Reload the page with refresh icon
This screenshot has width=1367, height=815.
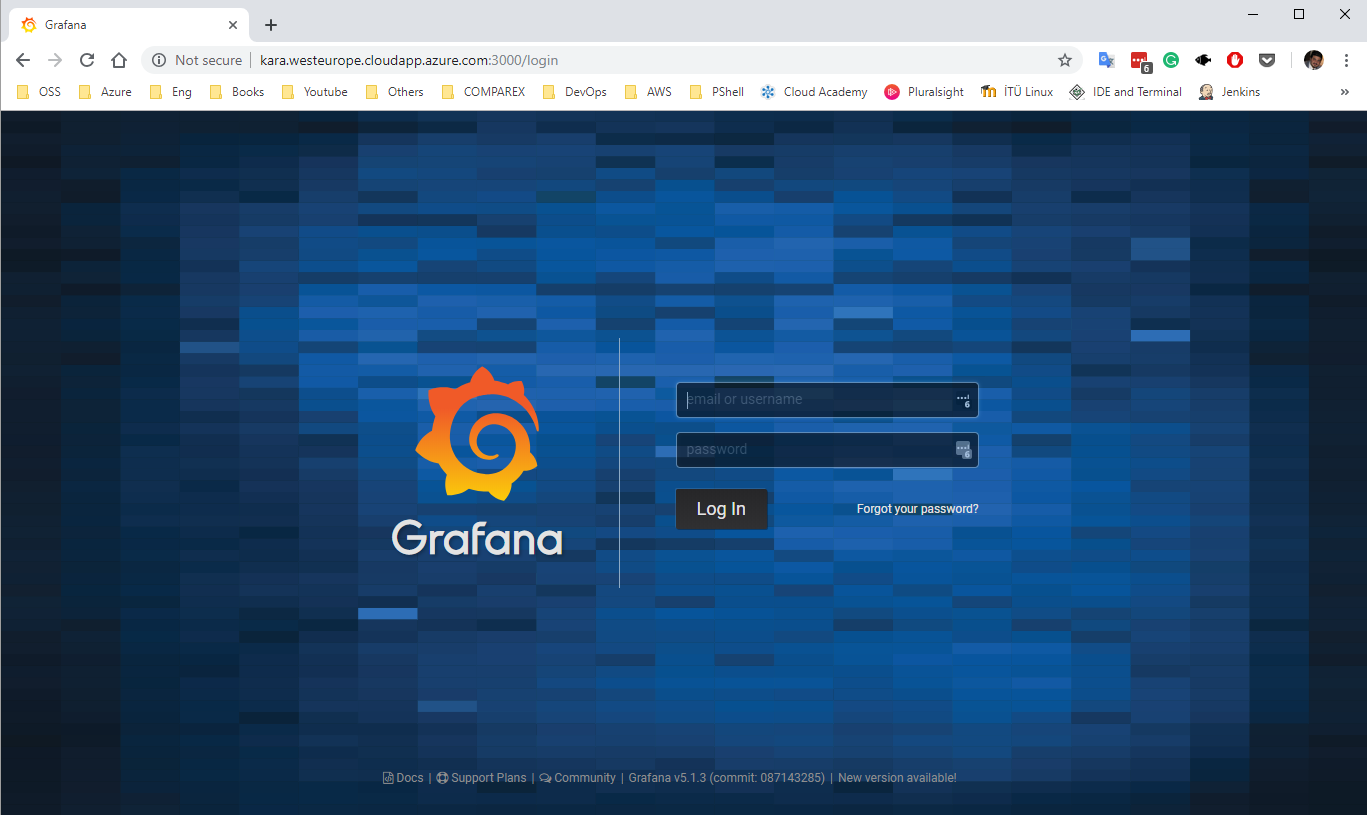[87, 60]
